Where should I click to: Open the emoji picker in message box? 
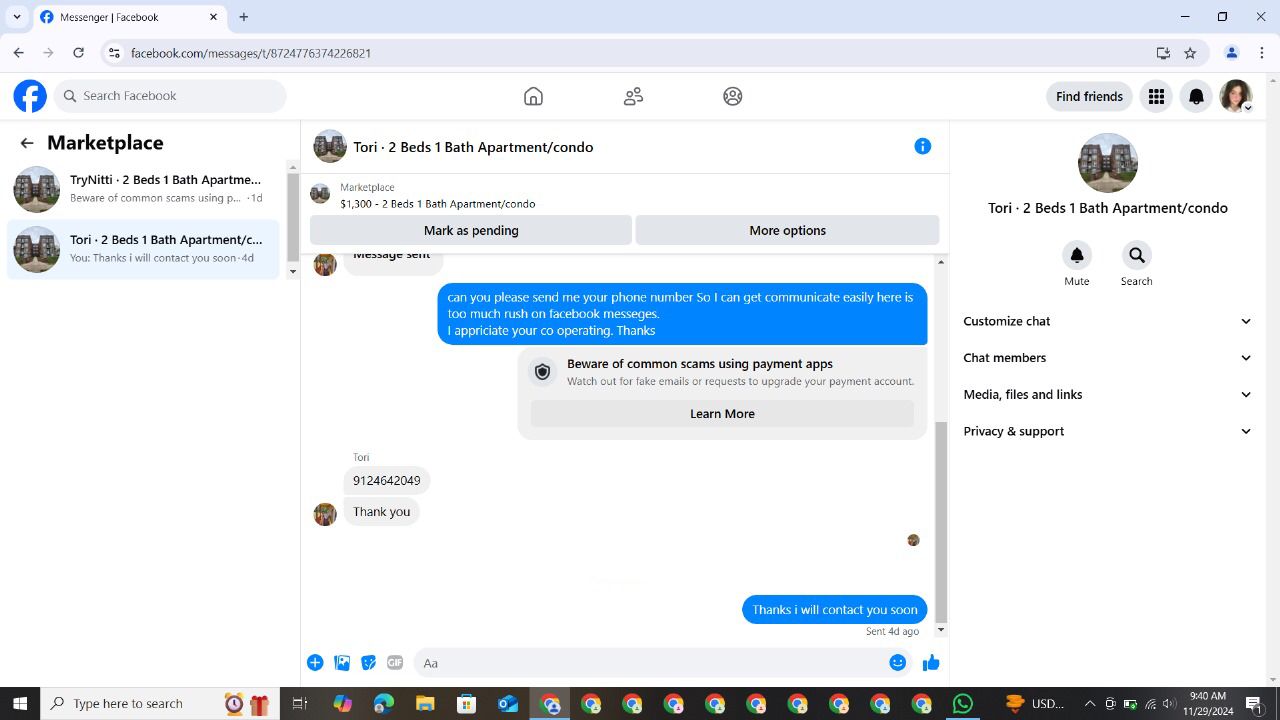(898, 663)
